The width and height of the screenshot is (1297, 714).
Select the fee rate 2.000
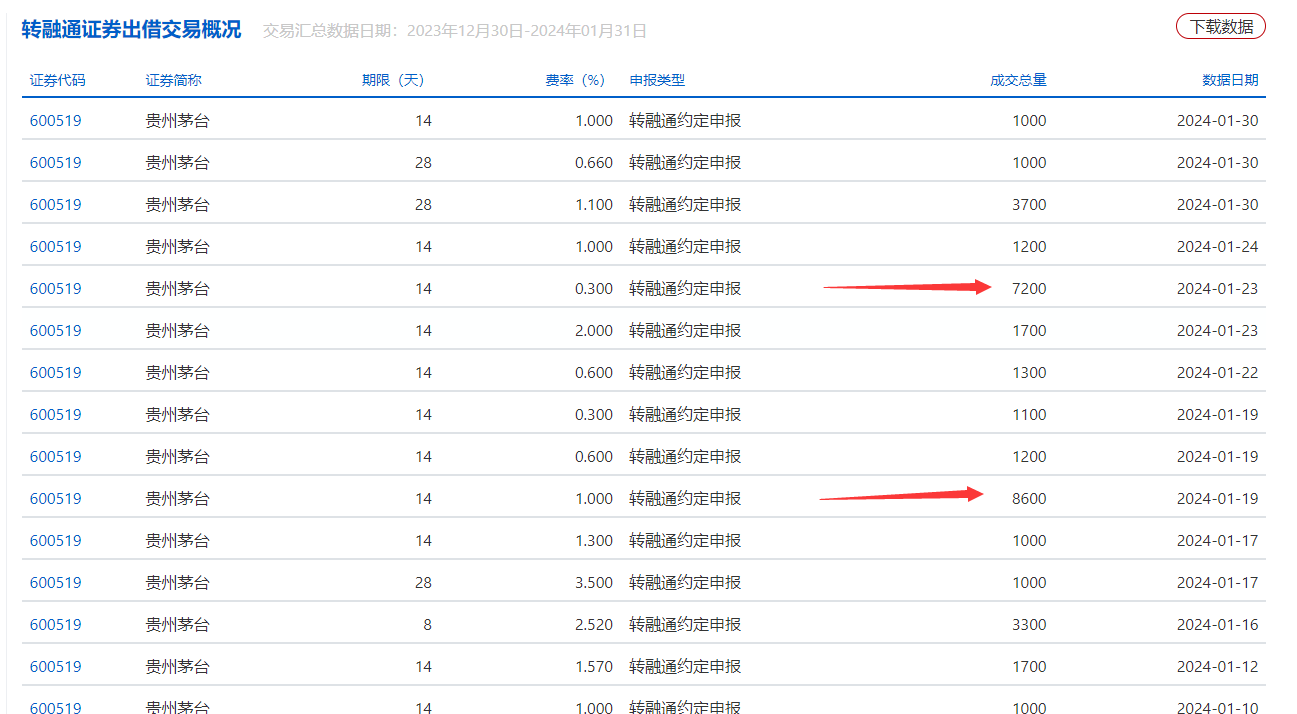[594, 331]
